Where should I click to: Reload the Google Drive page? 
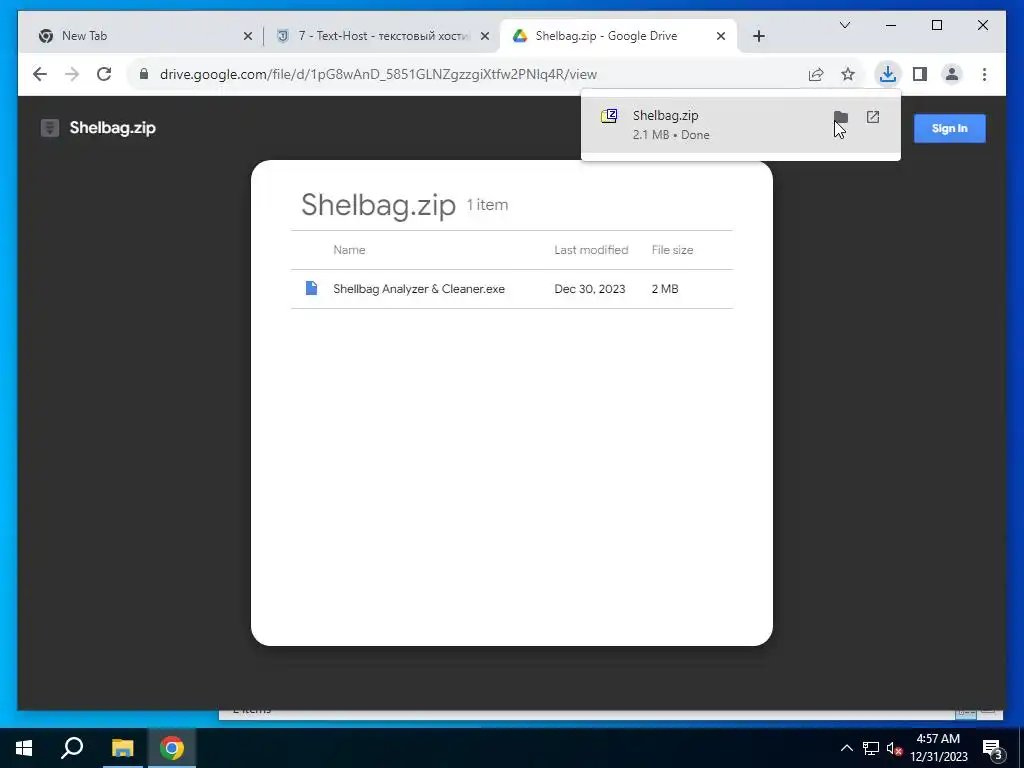click(x=104, y=74)
